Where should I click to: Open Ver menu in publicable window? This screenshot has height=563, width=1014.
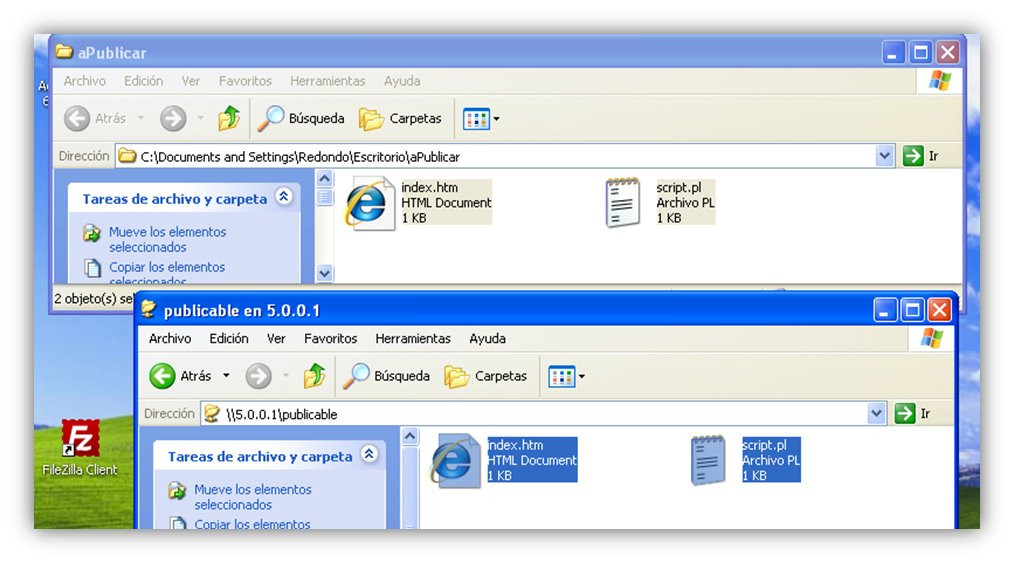pyautogui.click(x=276, y=338)
